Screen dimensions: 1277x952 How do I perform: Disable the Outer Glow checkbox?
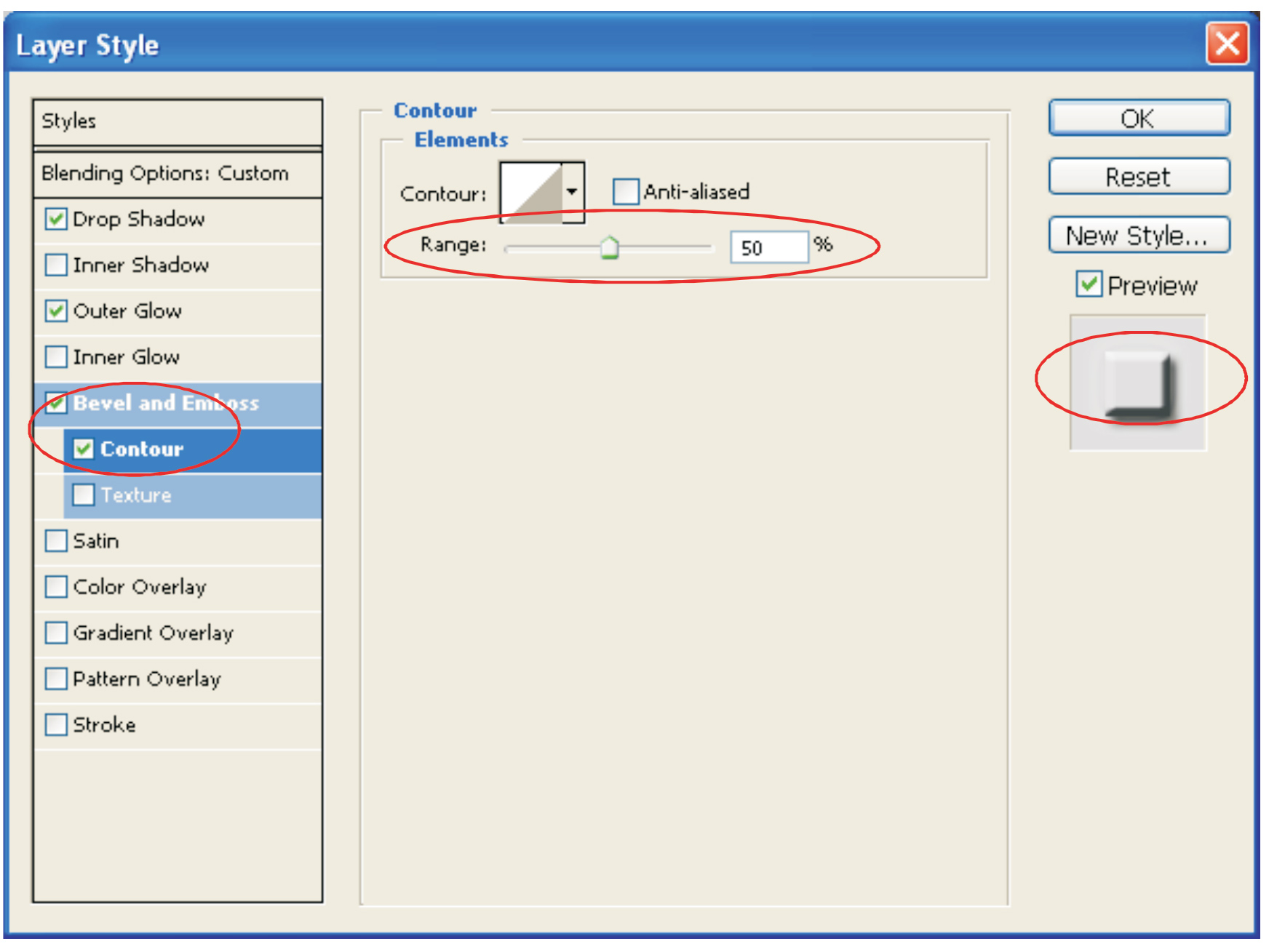pos(56,311)
